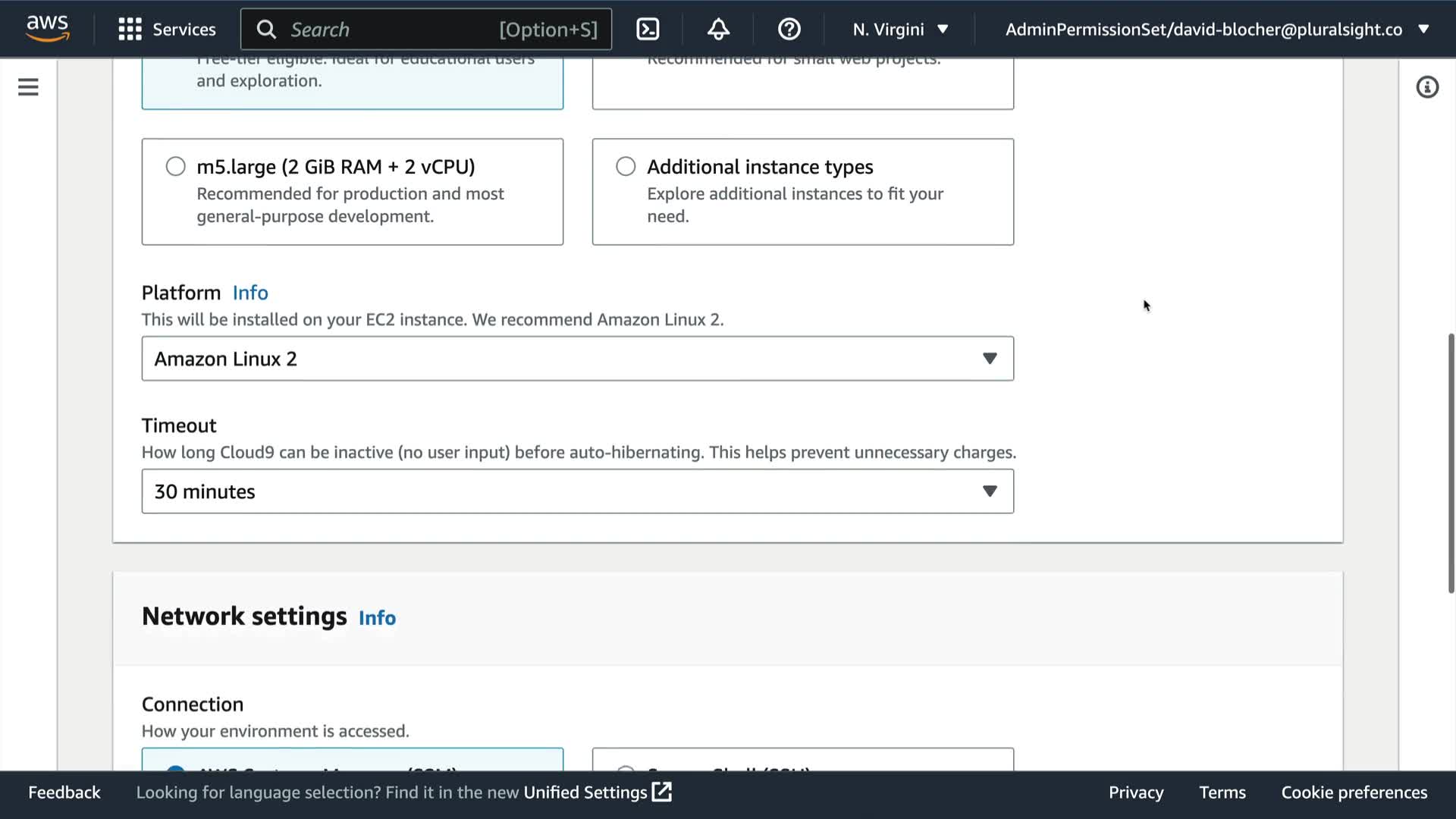
Task: Expand the hamburger side navigation
Action: pyautogui.click(x=28, y=87)
